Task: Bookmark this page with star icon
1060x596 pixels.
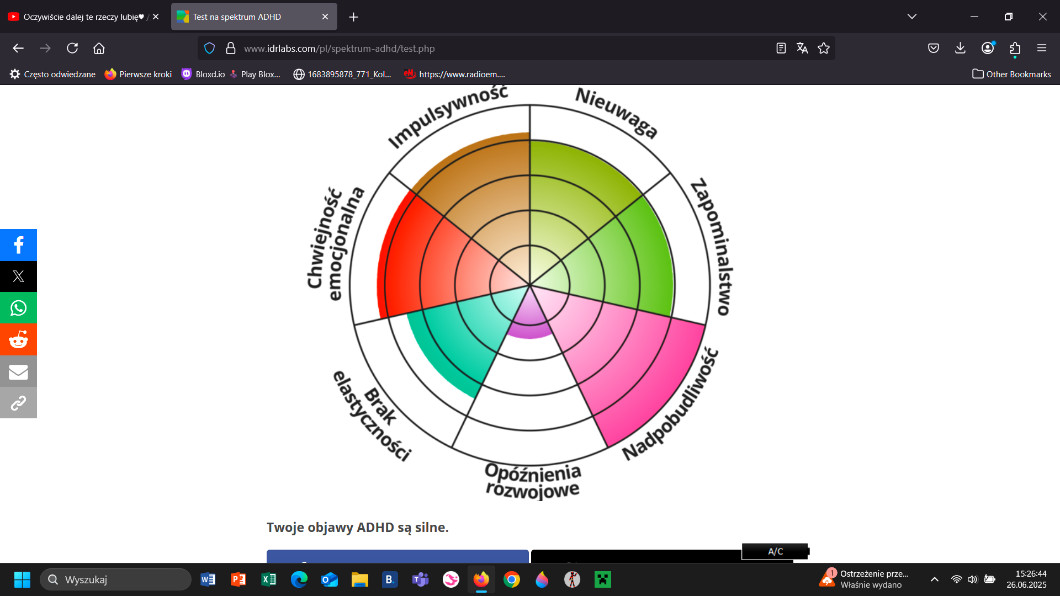Action: [824, 48]
